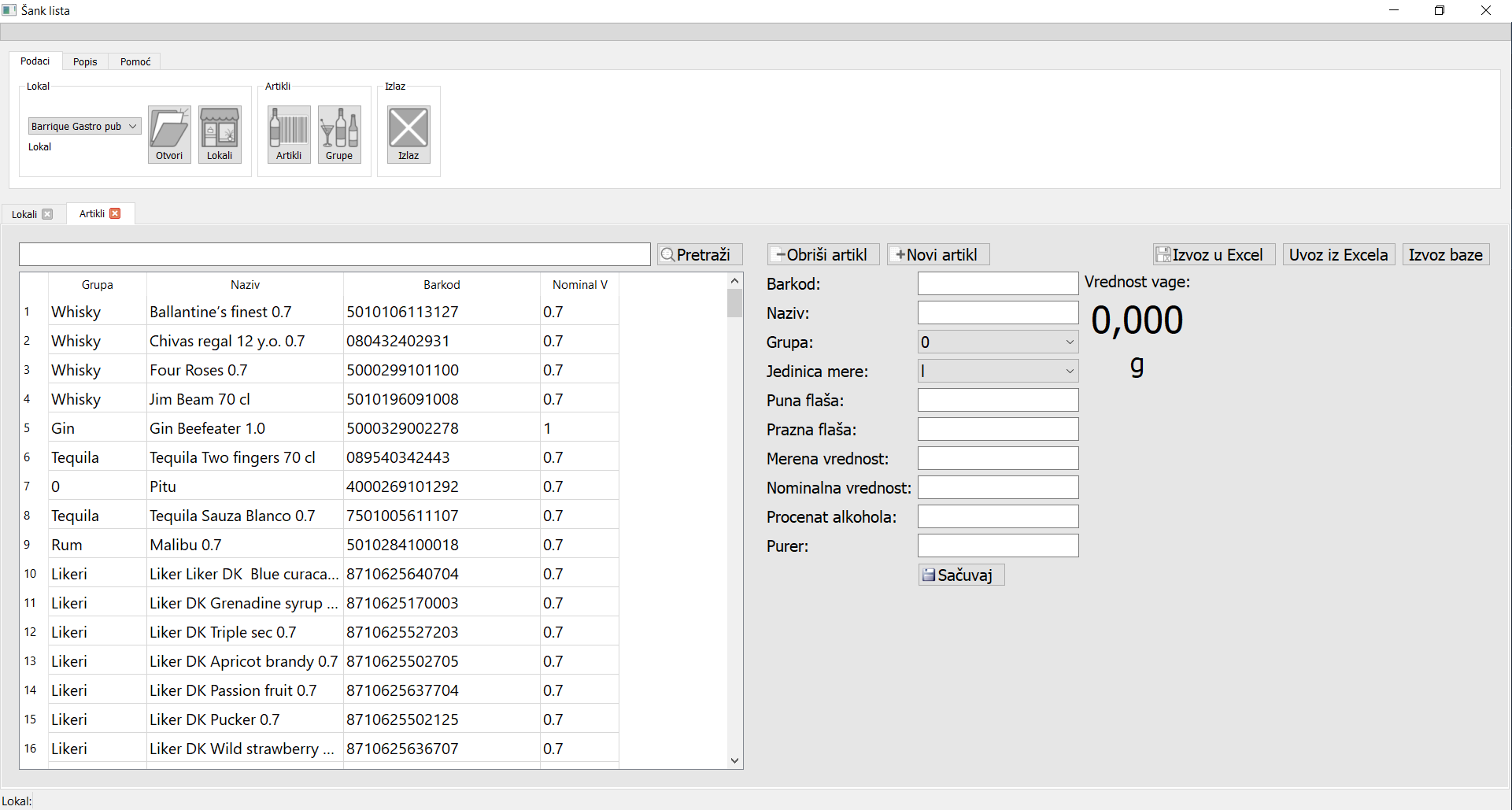Image resolution: width=1512 pixels, height=810 pixels.
Task: Click the Barkod input field
Action: 997,283
